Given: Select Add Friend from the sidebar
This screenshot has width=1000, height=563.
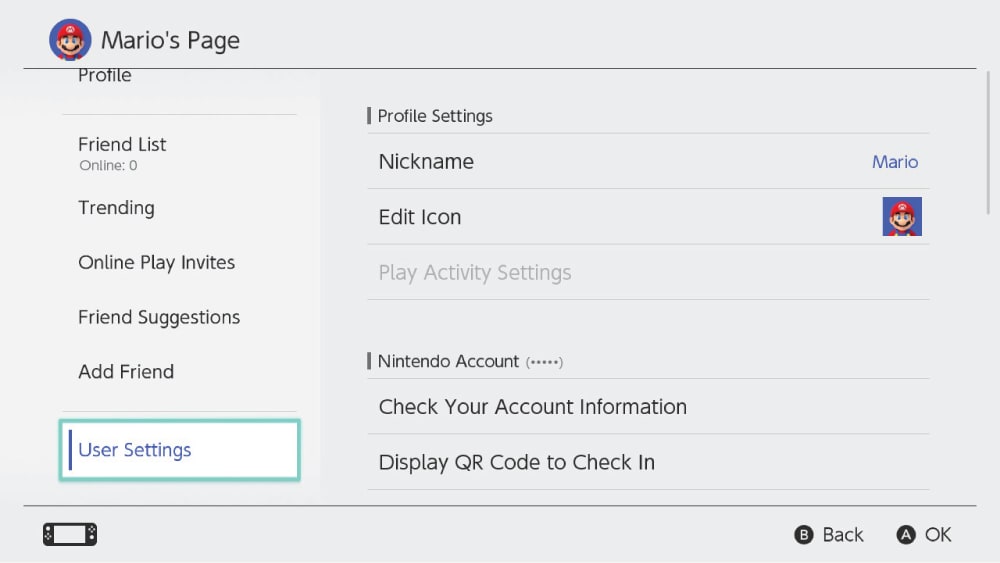Looking at the screenshot, I should pos(126,372).
